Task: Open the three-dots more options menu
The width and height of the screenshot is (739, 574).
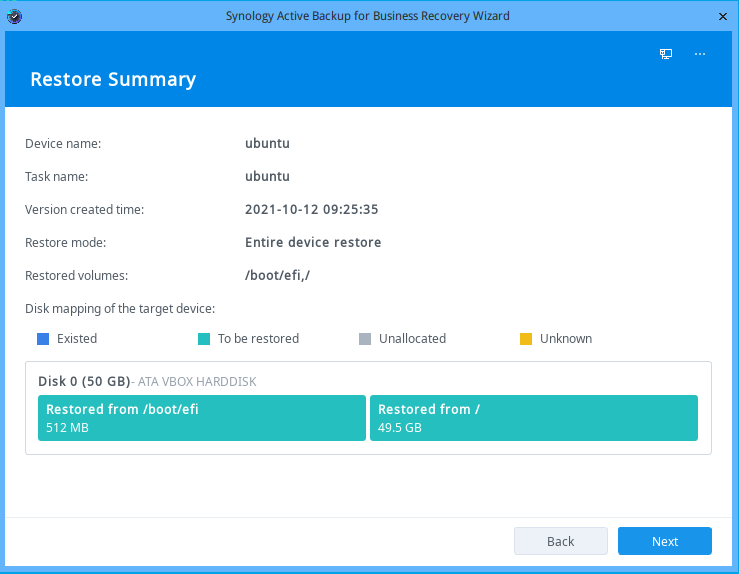Action: coord(700,54)
